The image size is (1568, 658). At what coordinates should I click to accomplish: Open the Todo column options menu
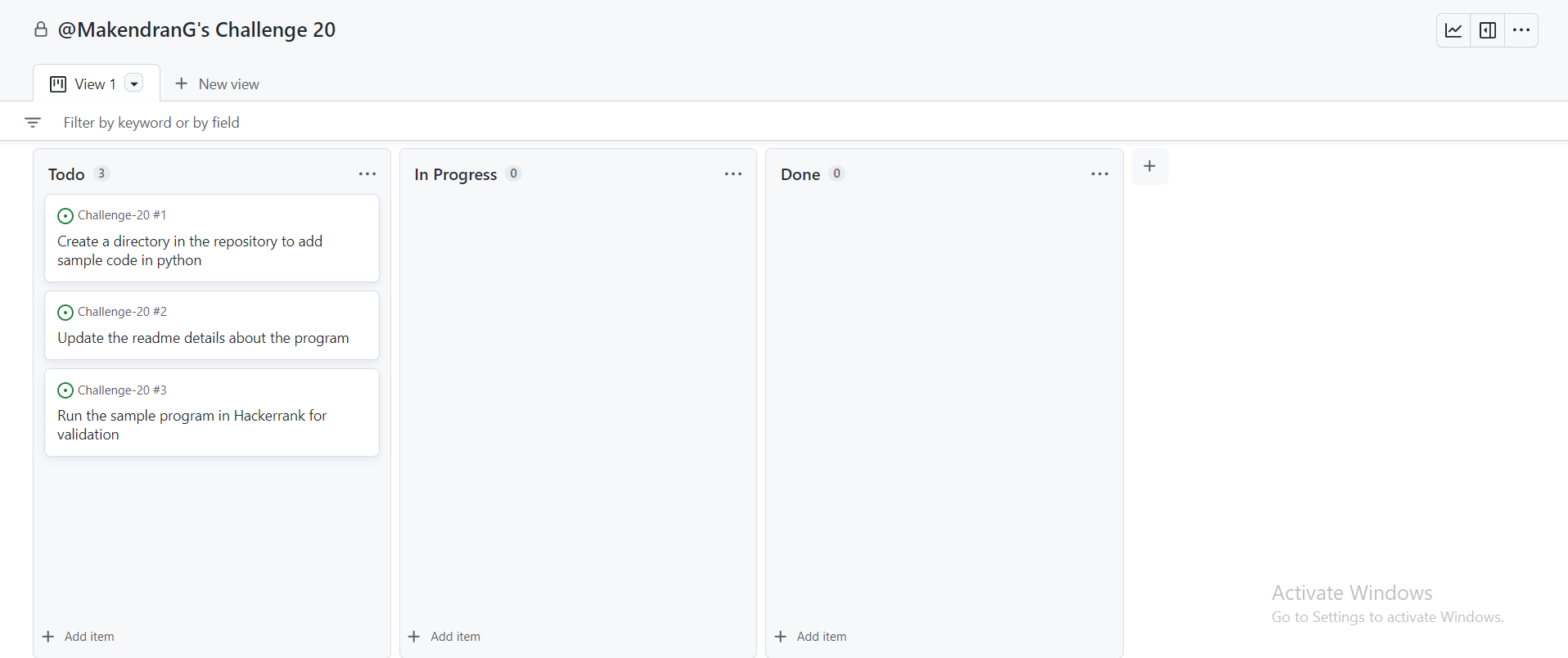[367, 174]
